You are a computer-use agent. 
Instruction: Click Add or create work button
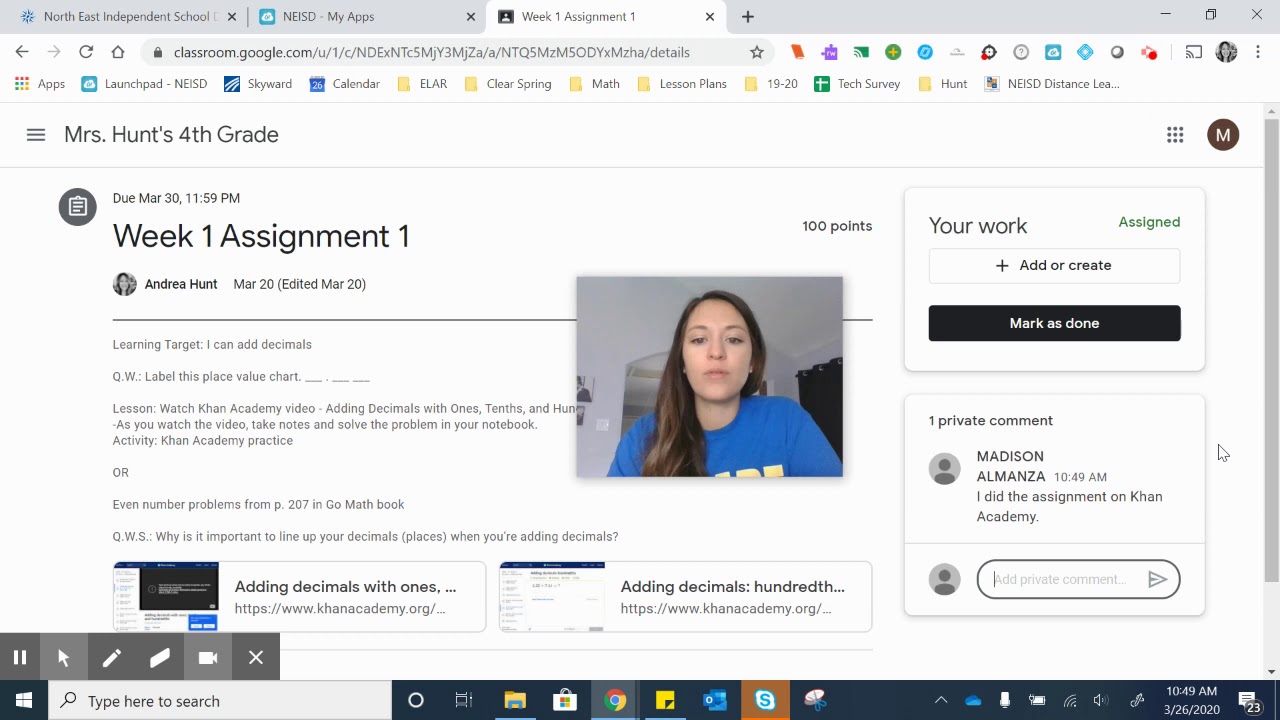click(1054, 265)
